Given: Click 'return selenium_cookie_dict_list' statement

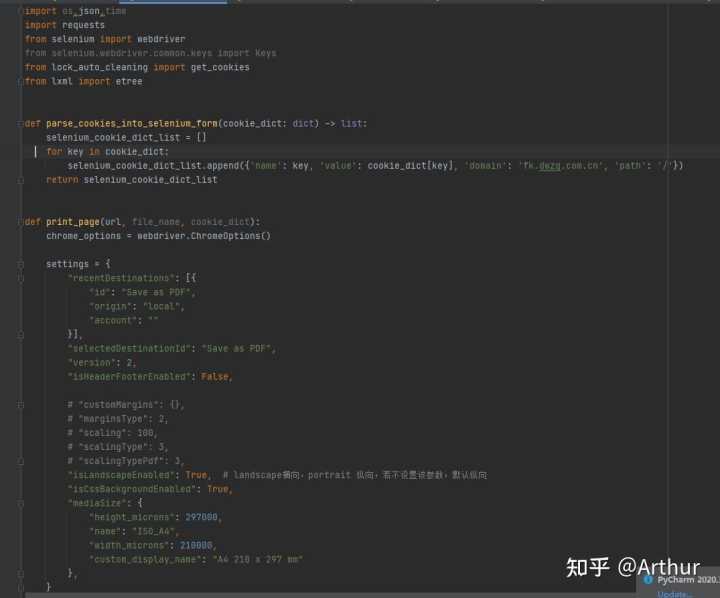Looking at the screenshot, I should pos(132,180).
